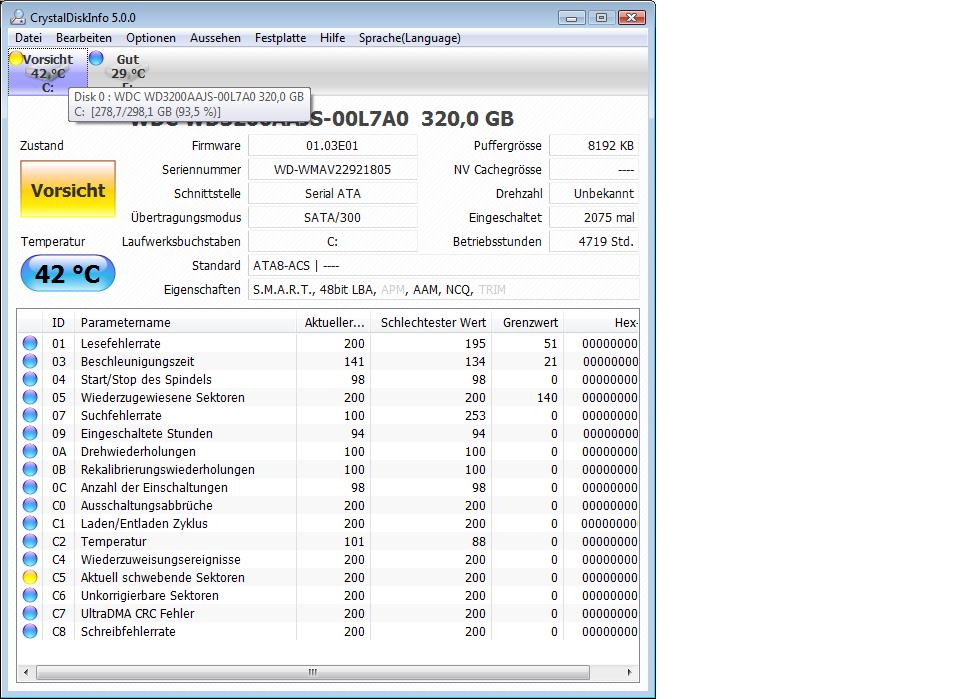The height and width of the screenshot is (699, 960).
Task: Click the status icon for Schreibfehlerrate
Action: pyautogui.click(x=30, y=631)
